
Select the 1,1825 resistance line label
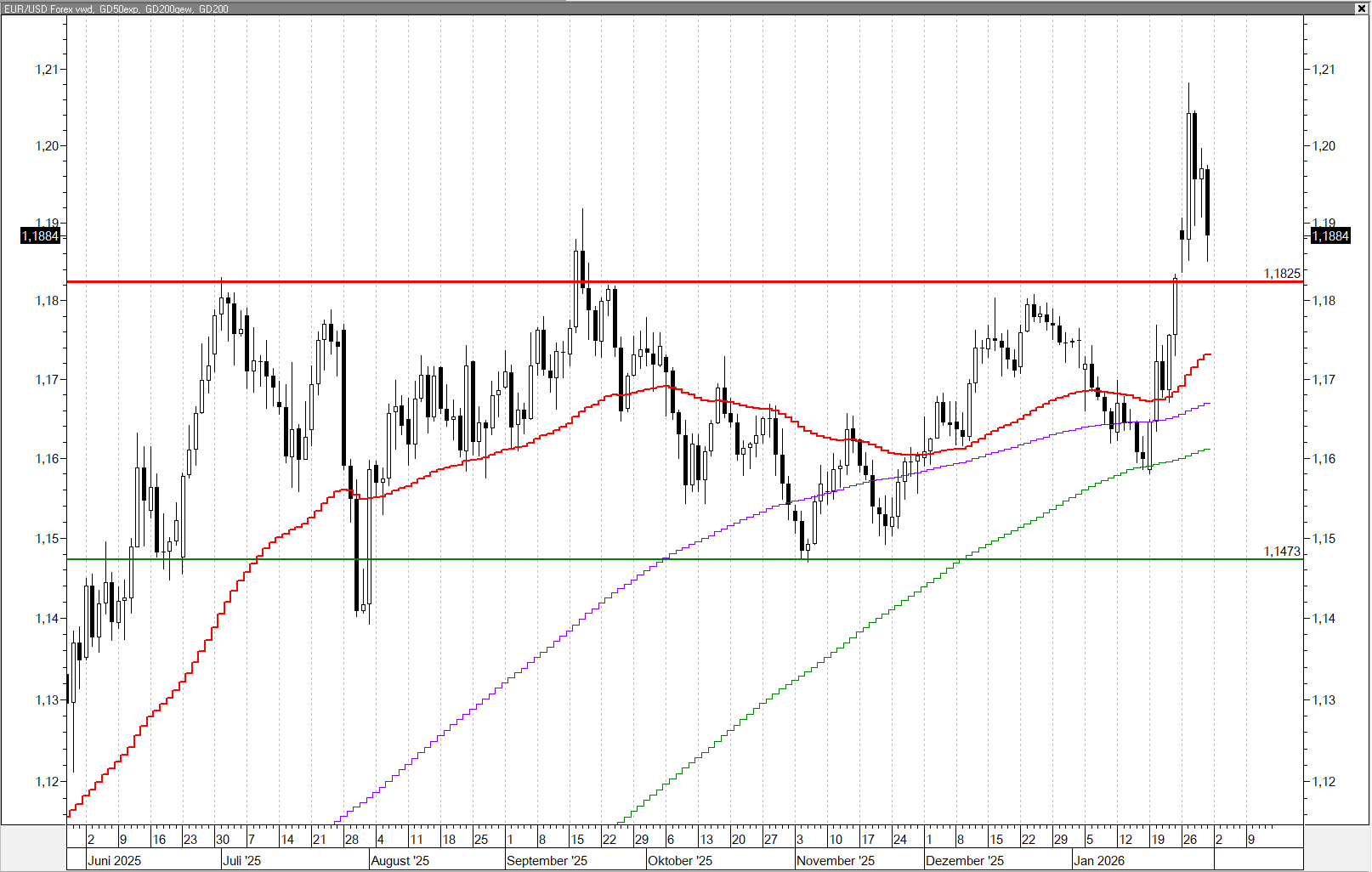tap(1281, 274)
